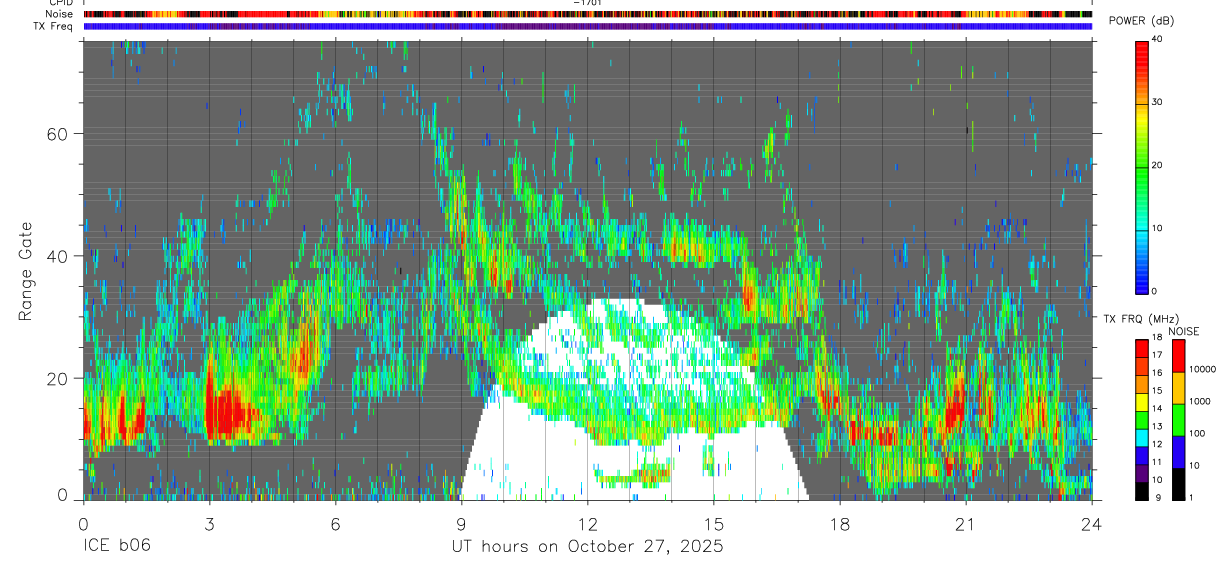Click the 1 noise scale label
Screen dimensions: 1228x567
click(1191, 497)
